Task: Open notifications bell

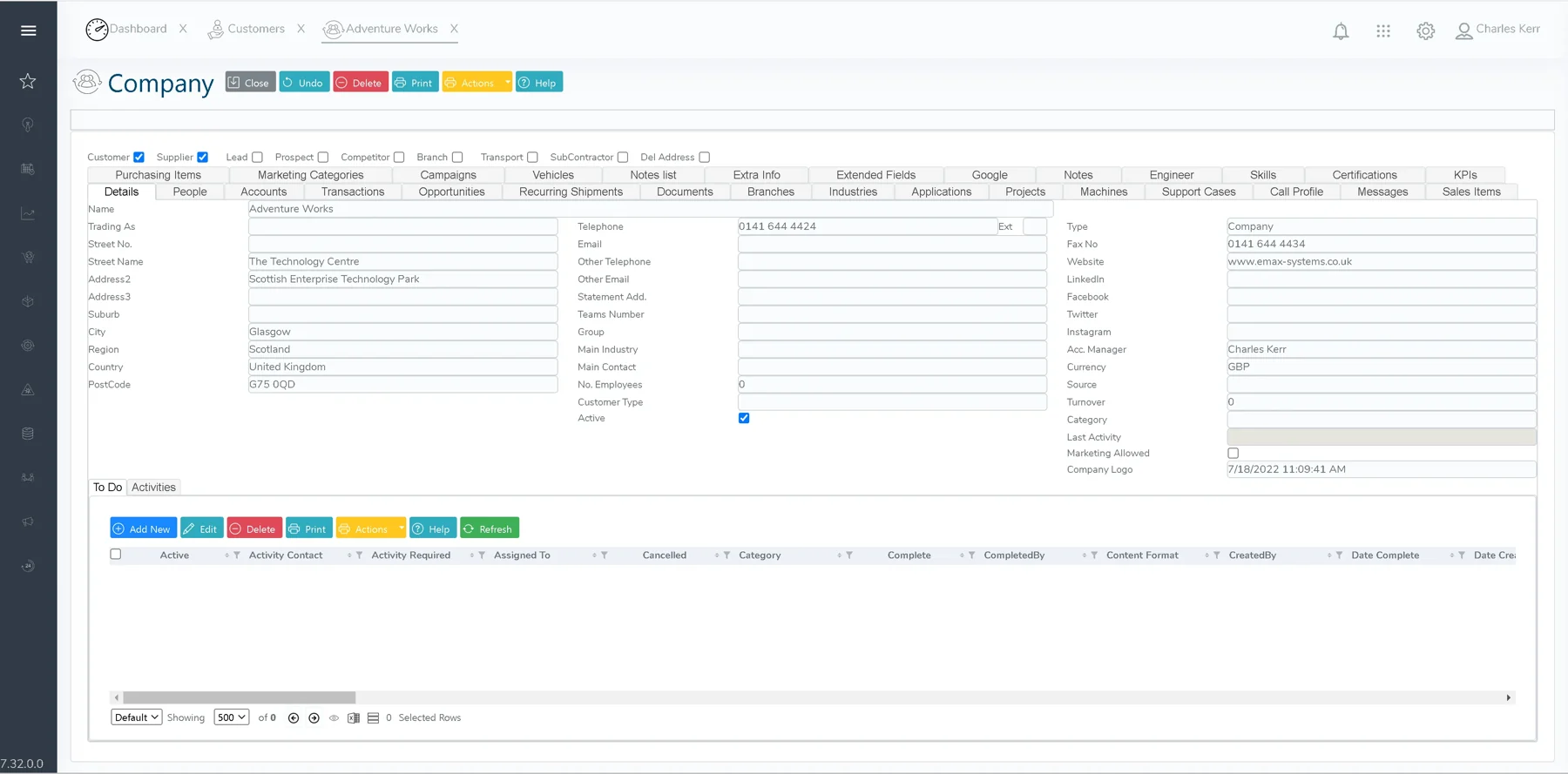Action: coord(1341,31)
